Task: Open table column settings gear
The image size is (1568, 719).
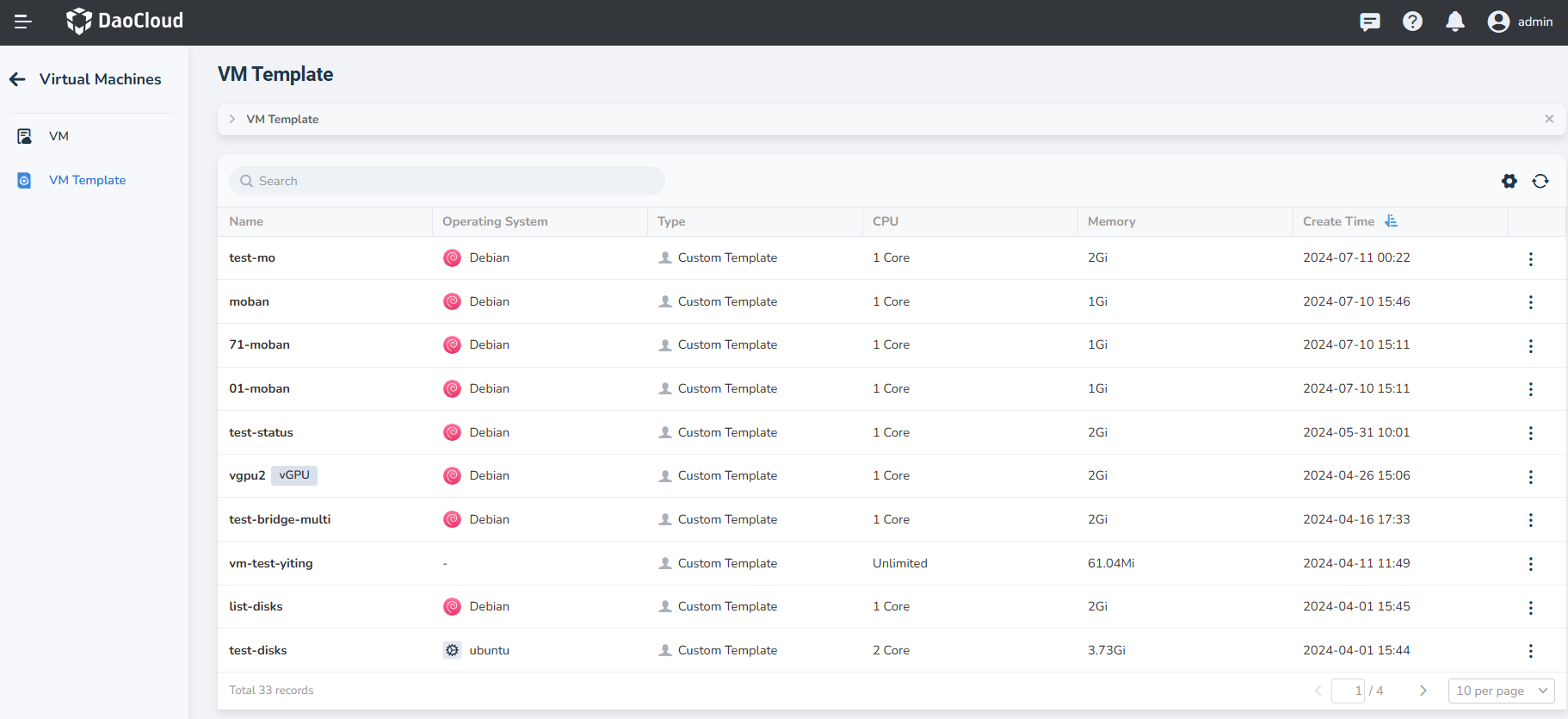Action: 1509,181
